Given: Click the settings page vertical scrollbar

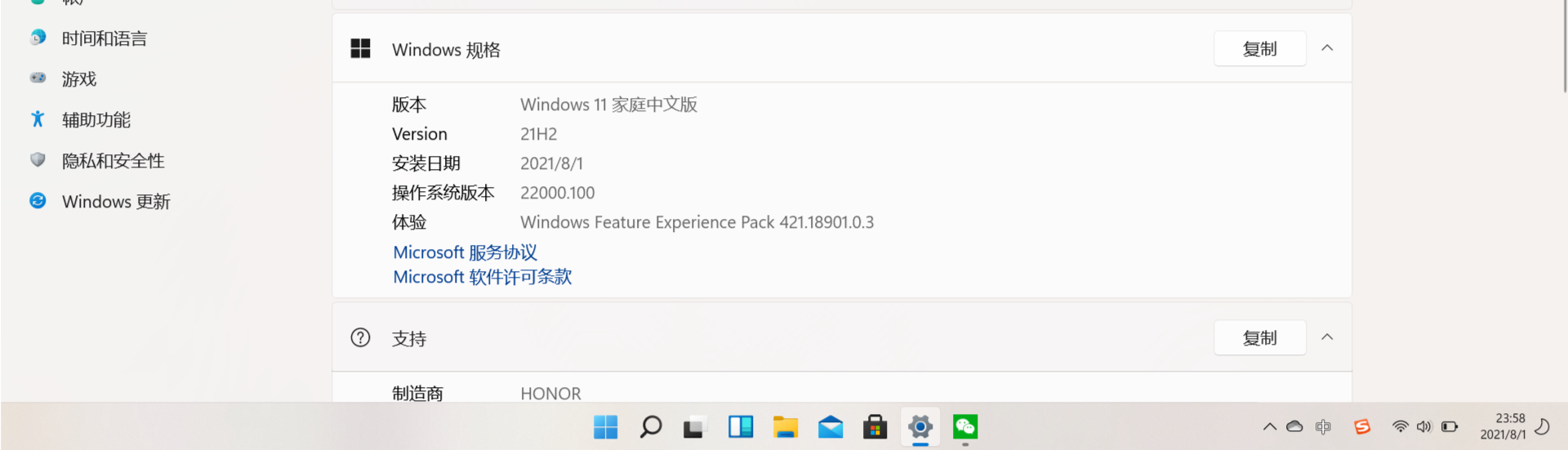Looking at the screenshot, I should pos(1564,46).
